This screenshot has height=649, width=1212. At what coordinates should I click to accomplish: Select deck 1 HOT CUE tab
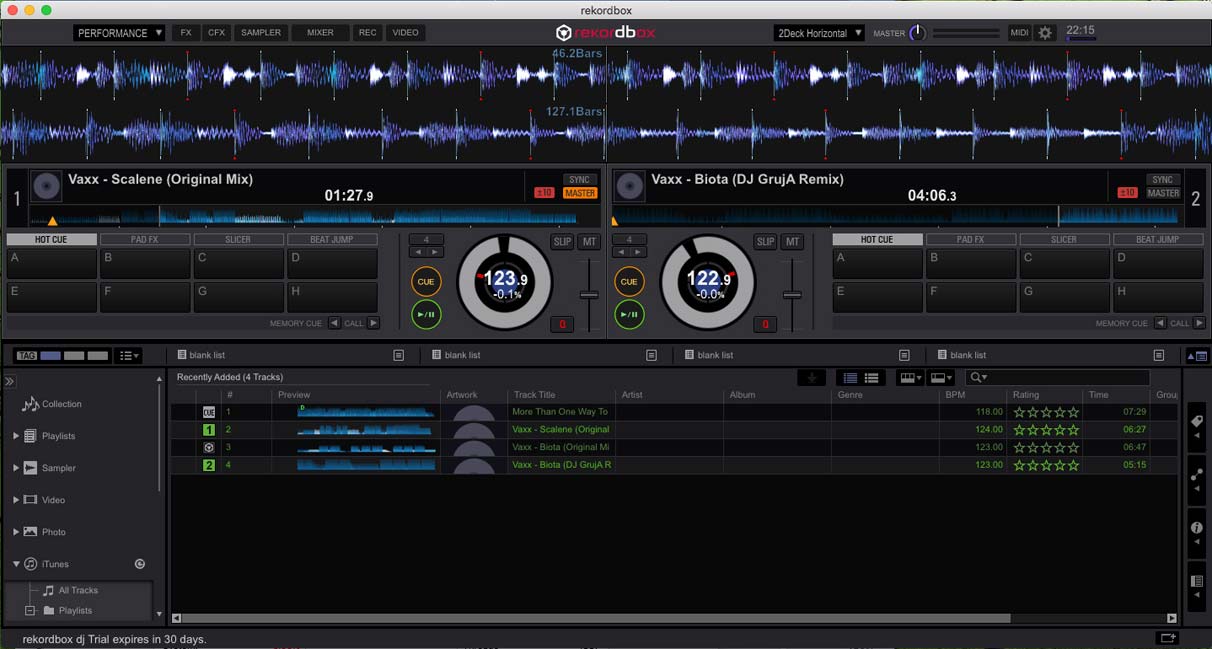coord(52,240)
